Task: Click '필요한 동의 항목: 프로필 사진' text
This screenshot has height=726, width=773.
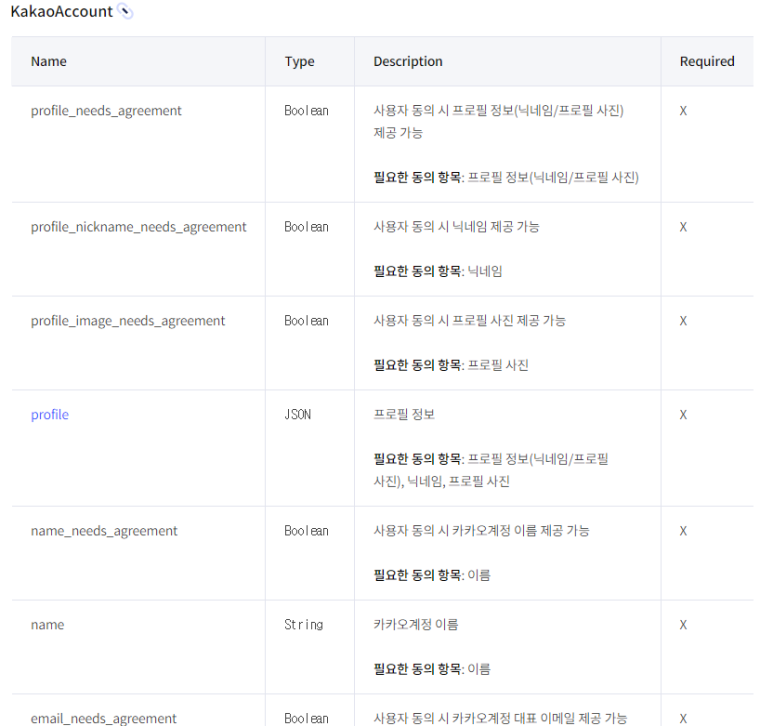Action: [x=451, y=365]
